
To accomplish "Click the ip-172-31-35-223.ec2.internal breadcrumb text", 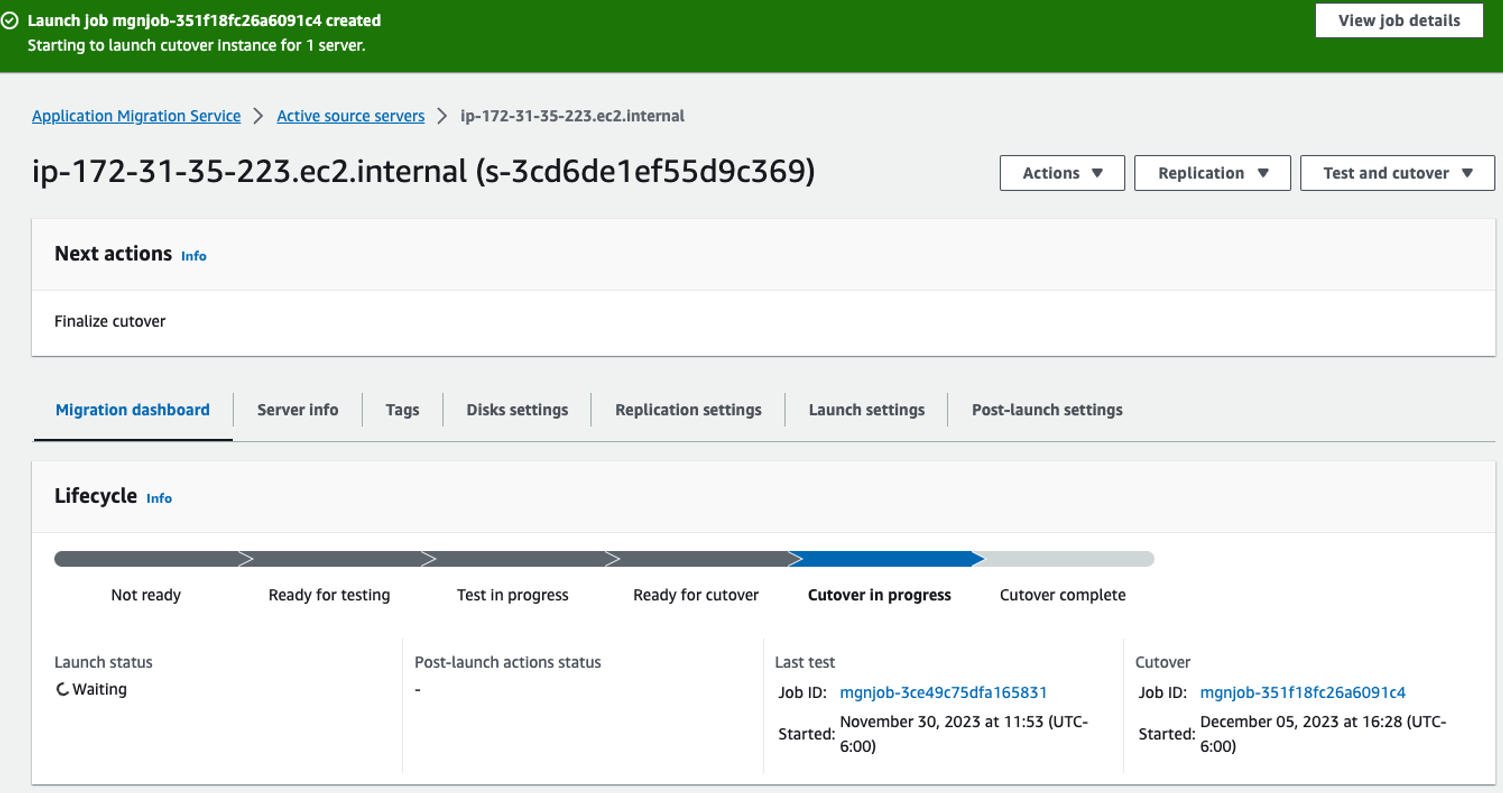I will coord(572,116).
